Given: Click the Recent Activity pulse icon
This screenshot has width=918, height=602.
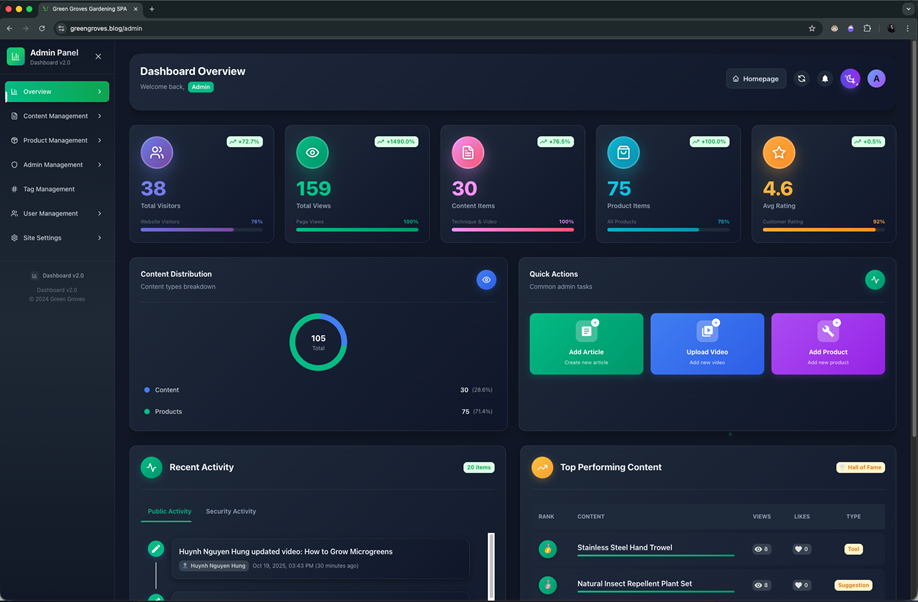Looking at the screenshot, I should pos(152,467).
